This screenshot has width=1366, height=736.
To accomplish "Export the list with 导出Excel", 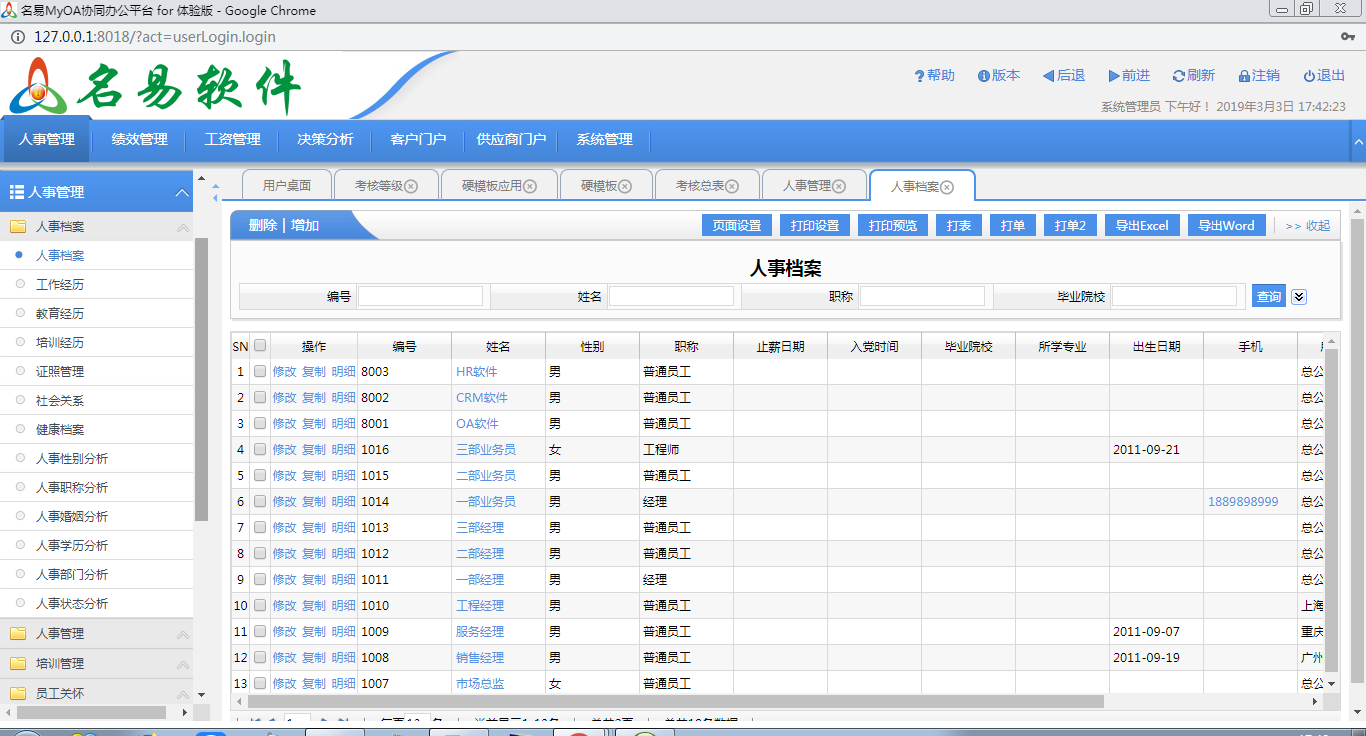I will 1143,226.
